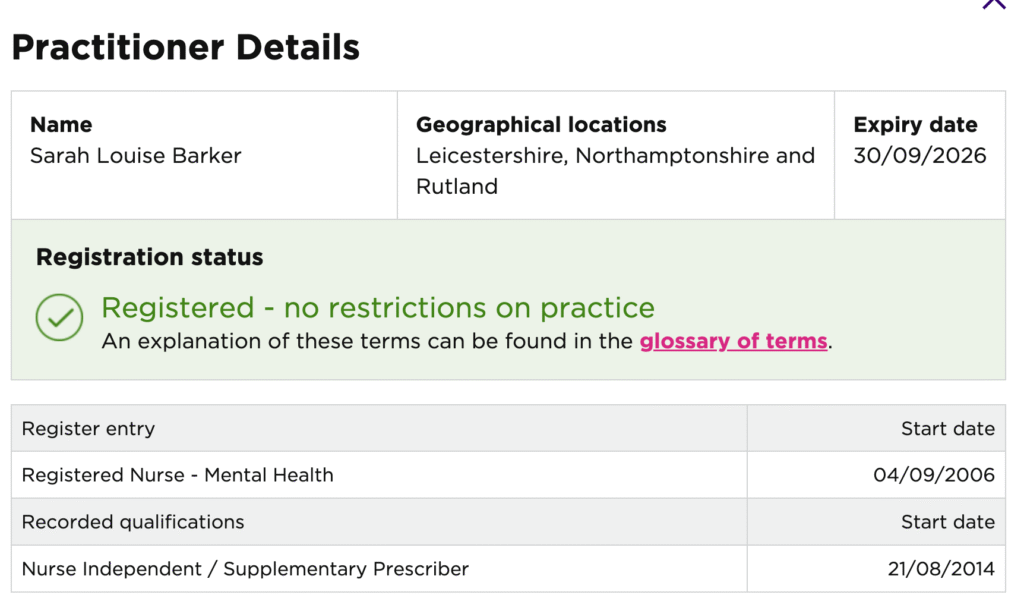
Task: Open the glossary of terms link
Action: pyautogui.click(x=733, y=341)
